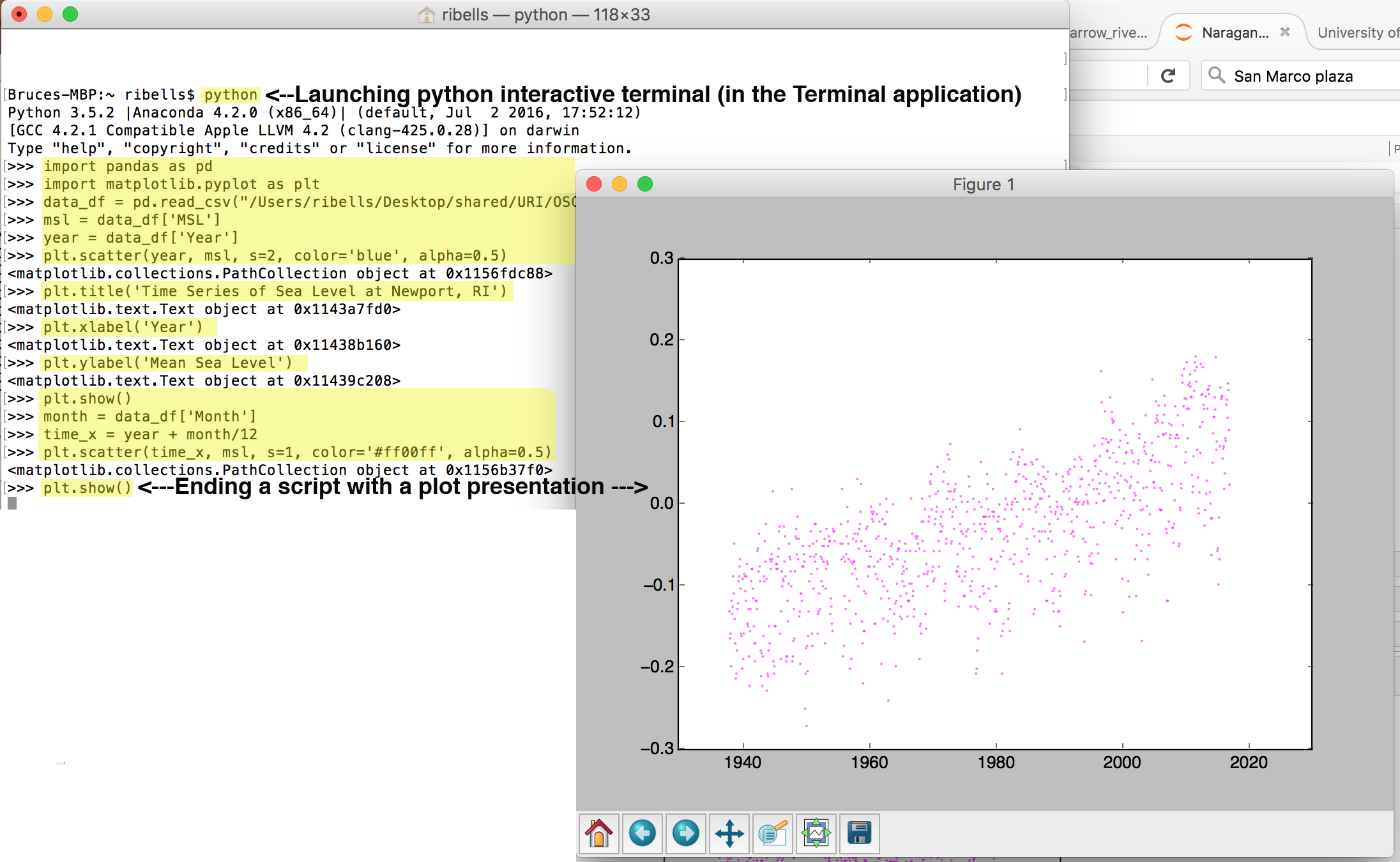Click the Figure 1 title bar
The image size is (1400, 862).
984,185
